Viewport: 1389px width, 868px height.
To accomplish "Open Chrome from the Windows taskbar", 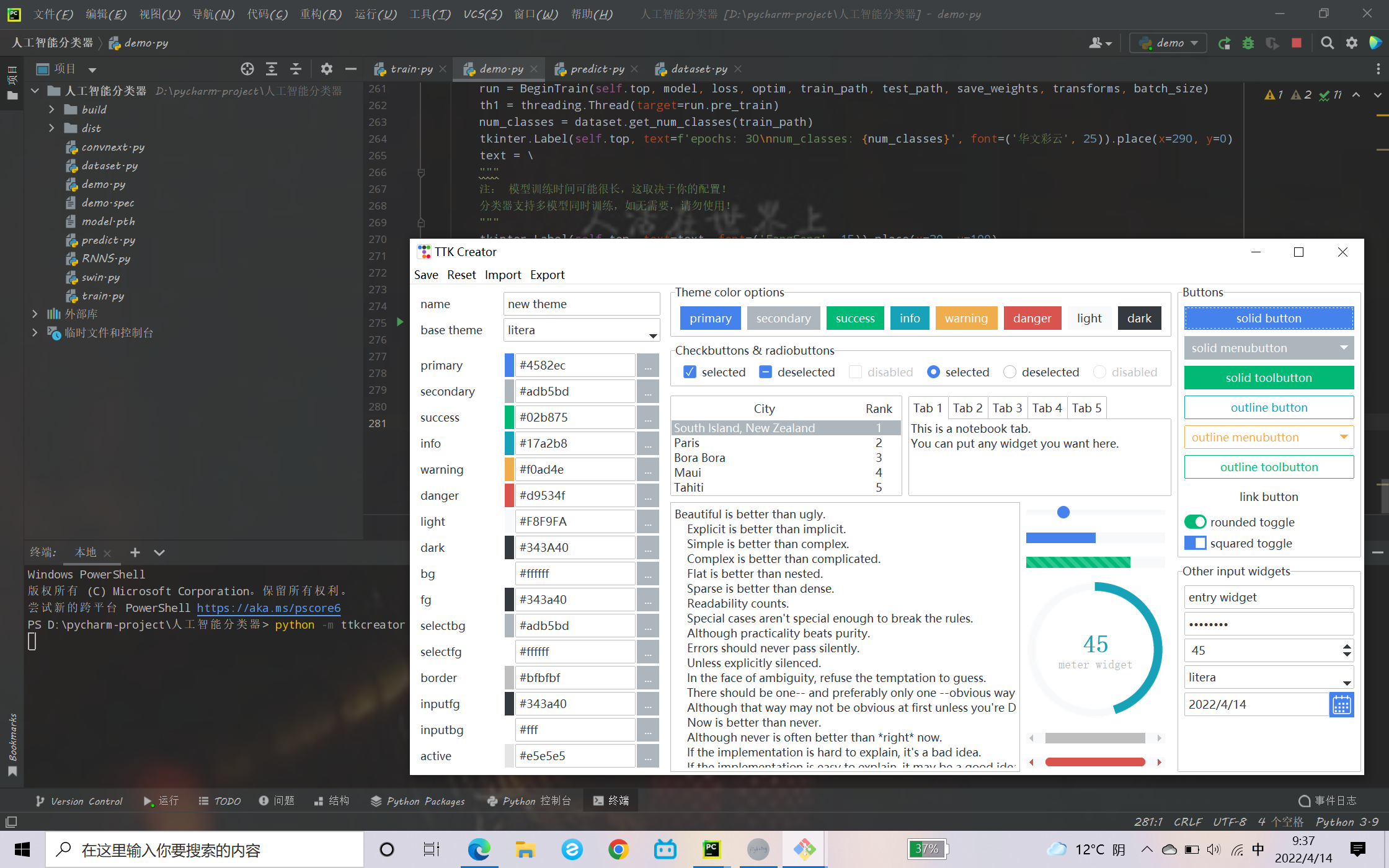I will pos(618,849).
